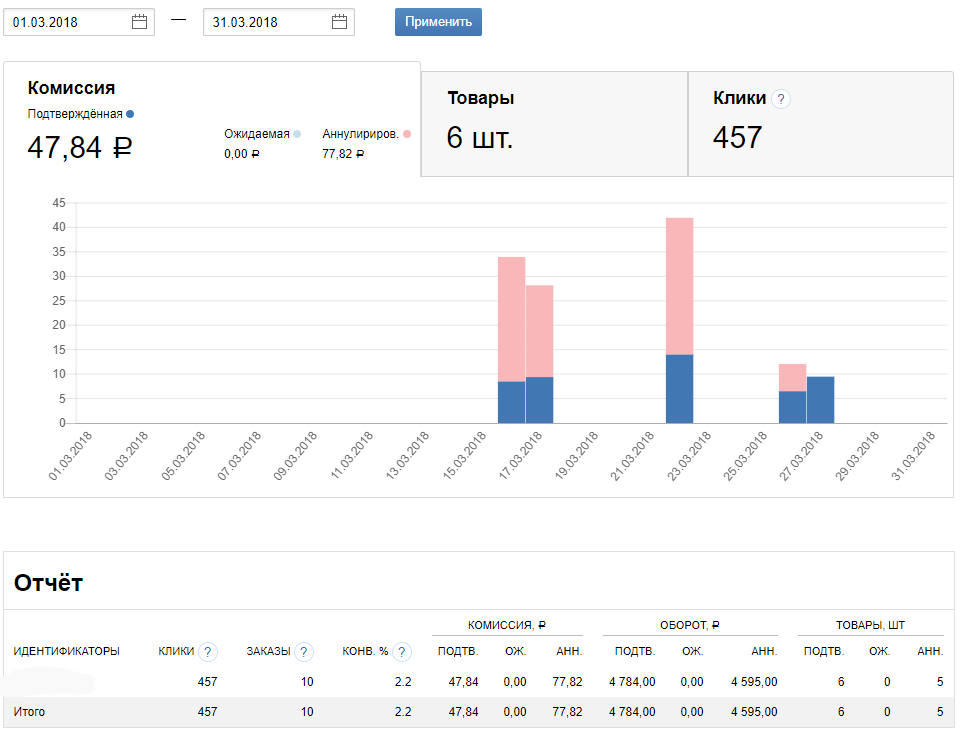
Task: Click the end date field 31.03.2018
Action: pyautogui.click(x=268, y=22)
